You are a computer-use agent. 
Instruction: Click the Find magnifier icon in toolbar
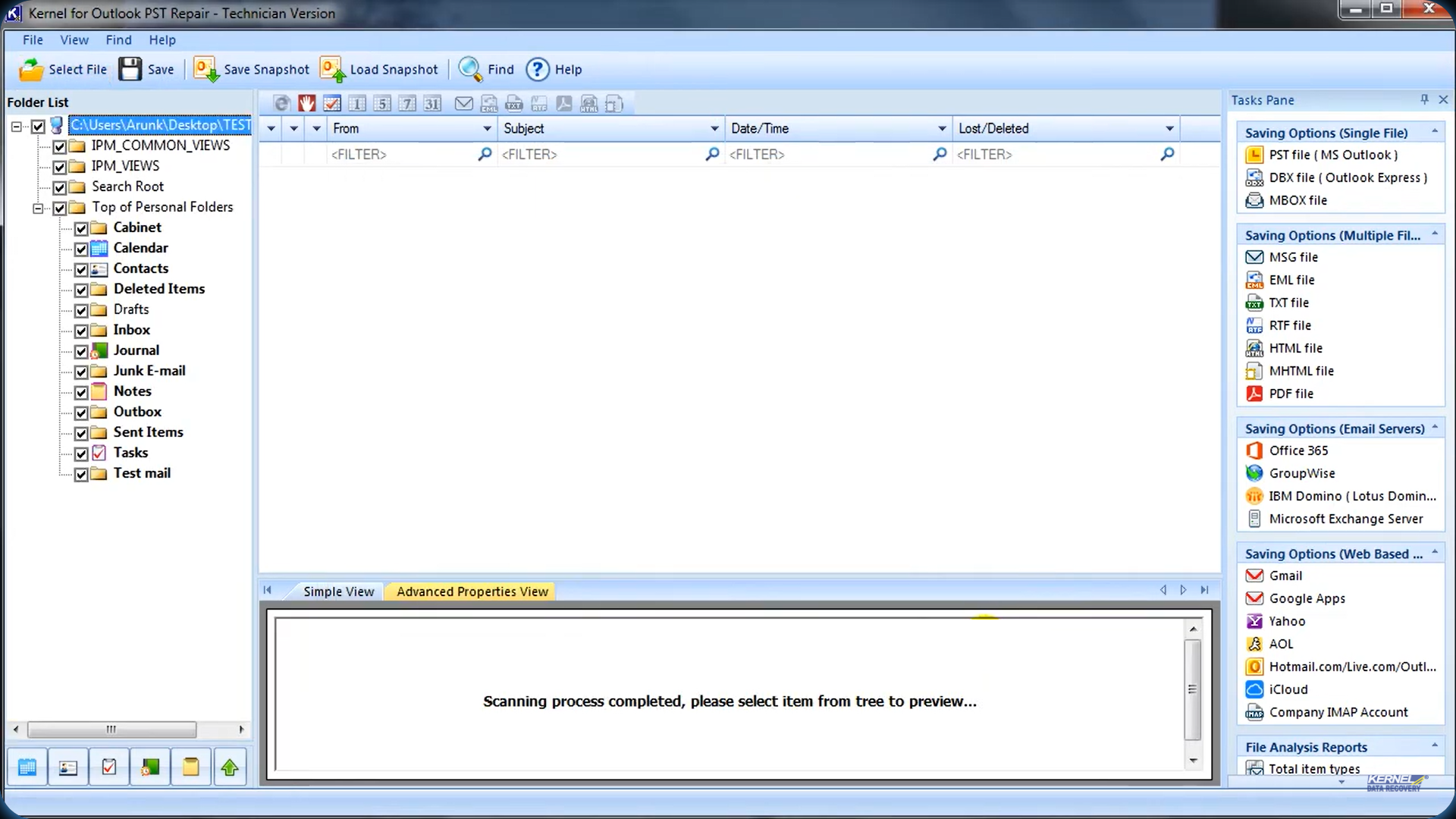pyautogui.click(x=470, y=70)
